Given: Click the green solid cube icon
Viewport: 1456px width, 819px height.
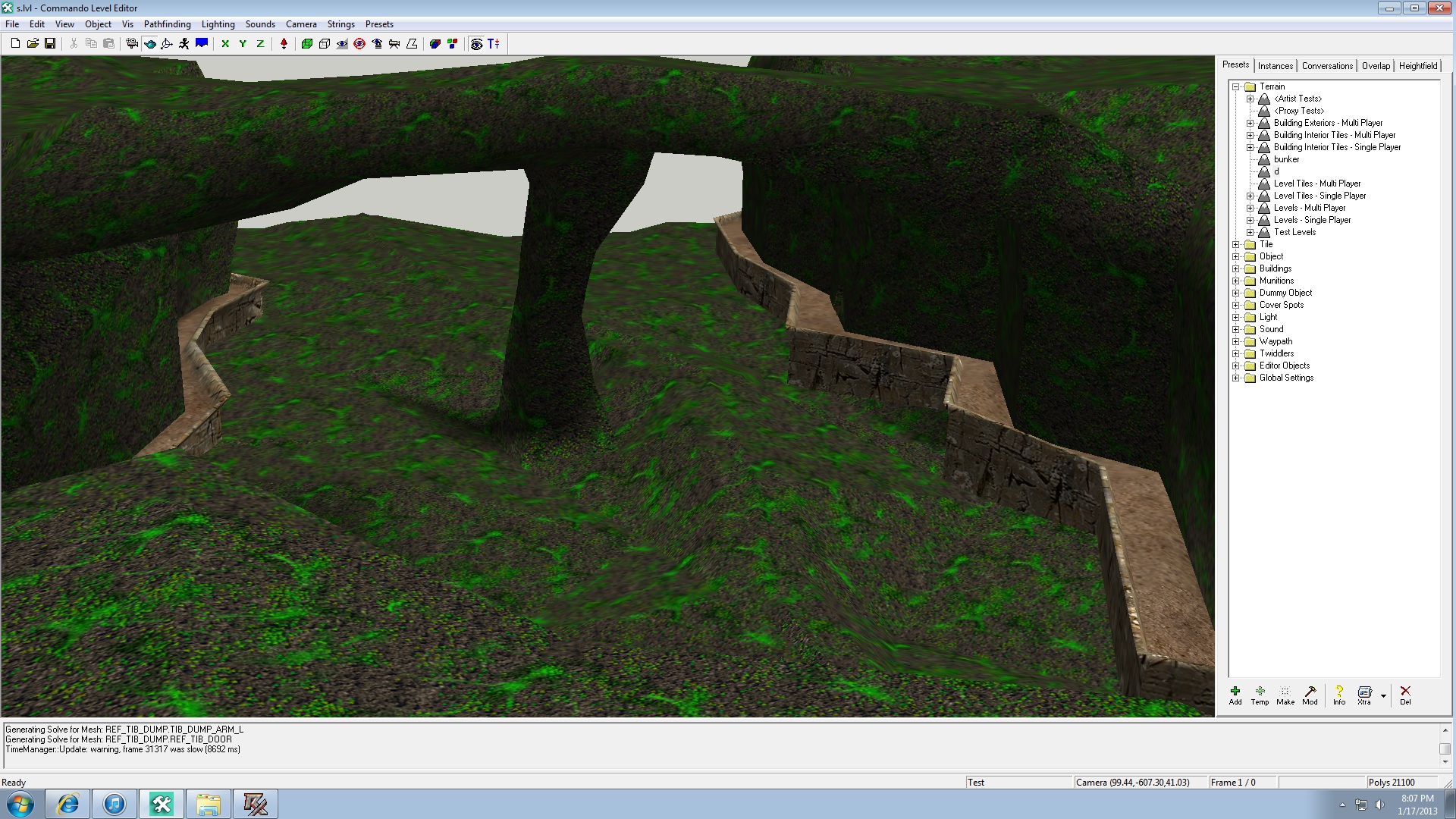Looking at the screenshot, I should pyautogui.click(x=307, y=44).
